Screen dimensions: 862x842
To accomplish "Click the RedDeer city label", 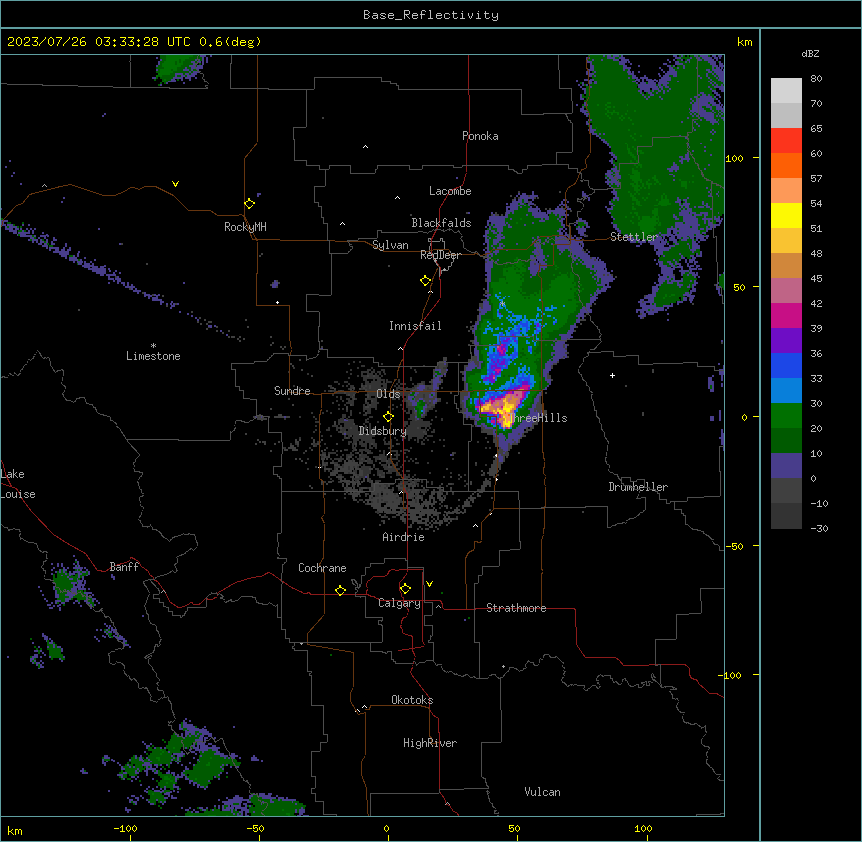I will 440,255.
